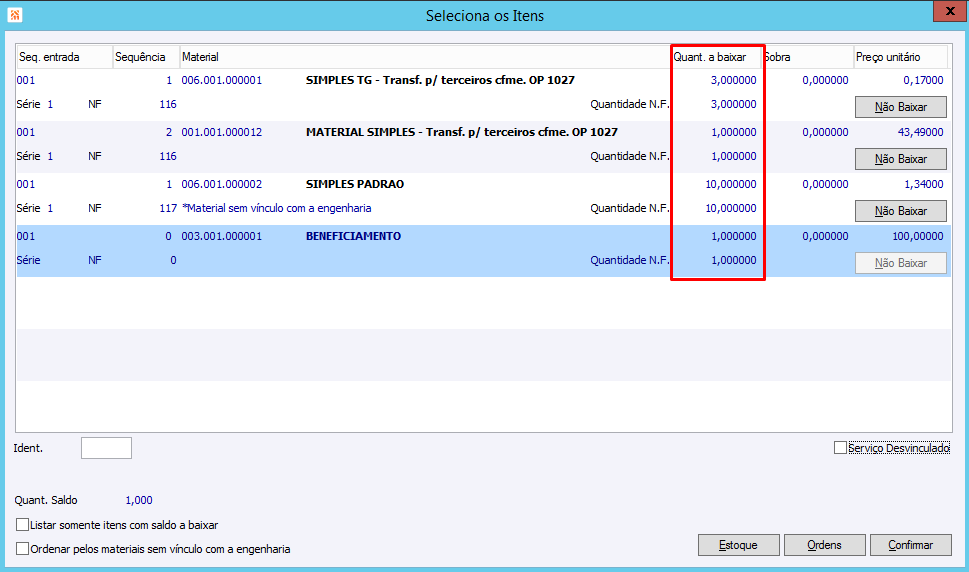Select material code 001.001.000012
The height and width of the screenshot is (572, 969).
click(x=221, y=132)
